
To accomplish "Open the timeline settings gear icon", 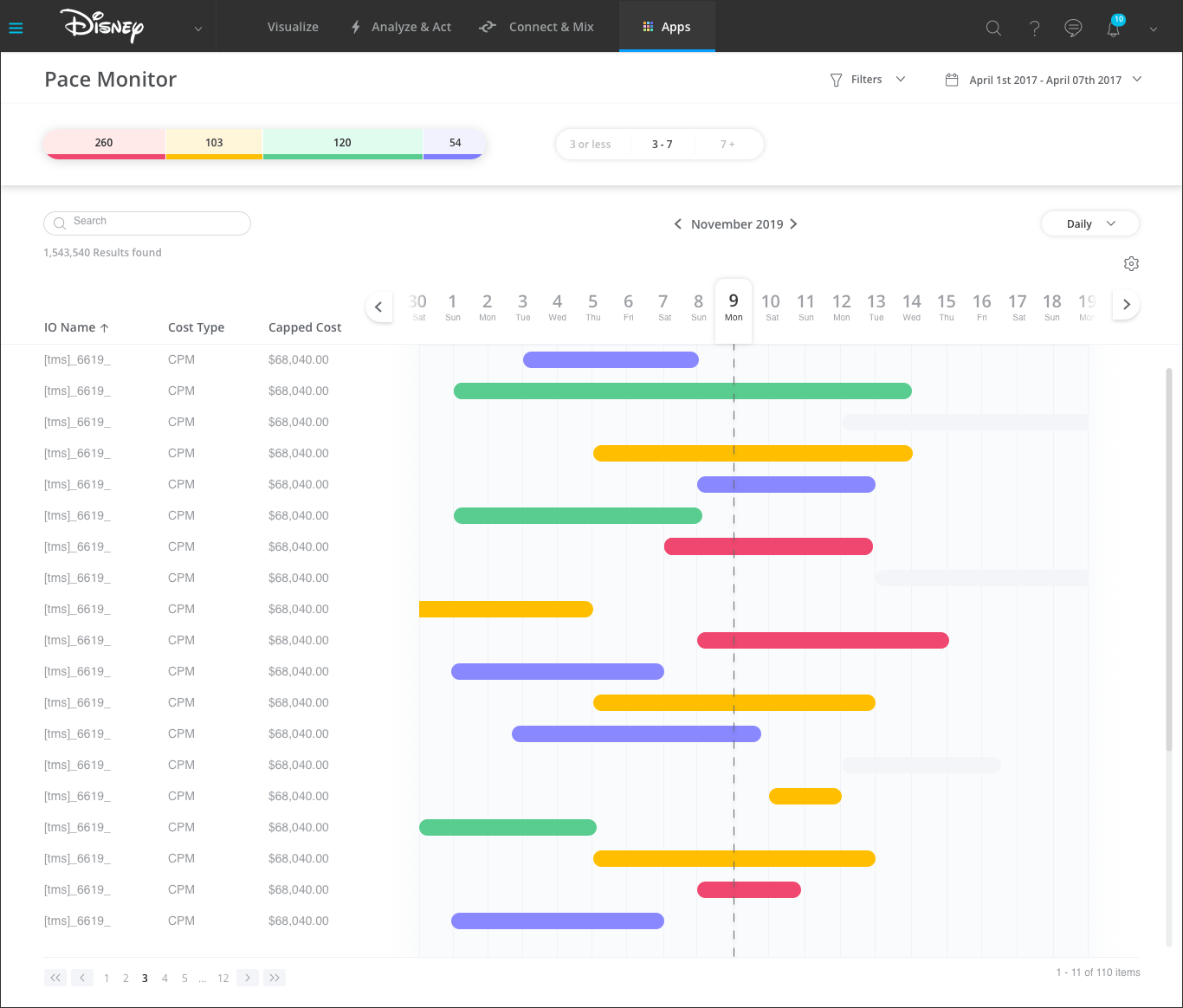I will (1131, 264).
